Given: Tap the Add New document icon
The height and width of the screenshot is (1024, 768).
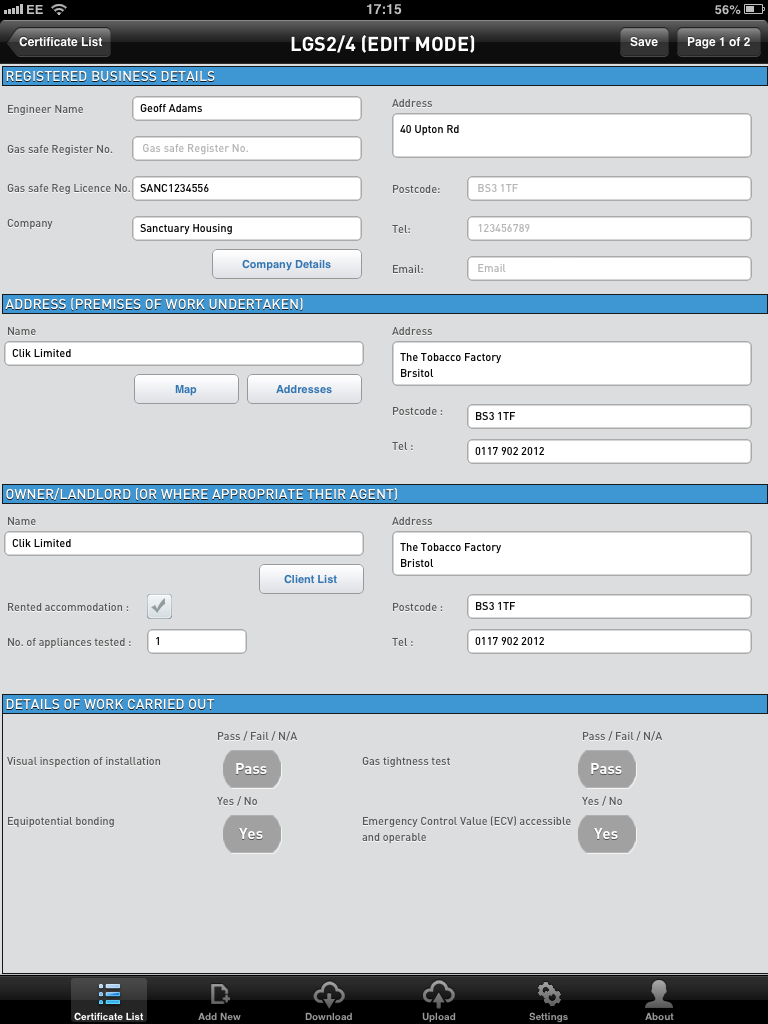Looking at the screenshot, I should point(219,994).
